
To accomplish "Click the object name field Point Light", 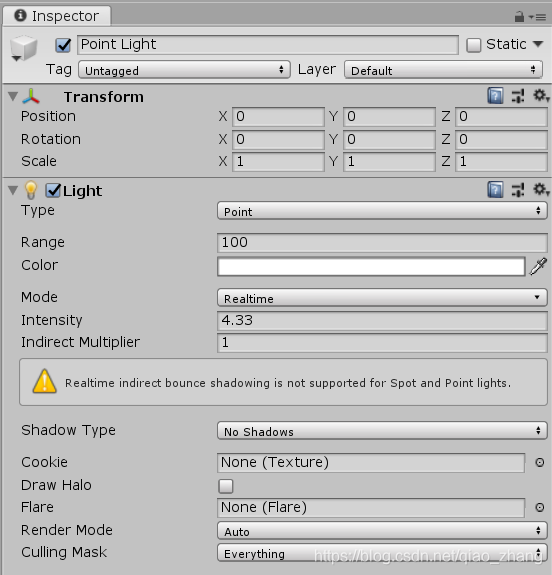I will 268,45.
